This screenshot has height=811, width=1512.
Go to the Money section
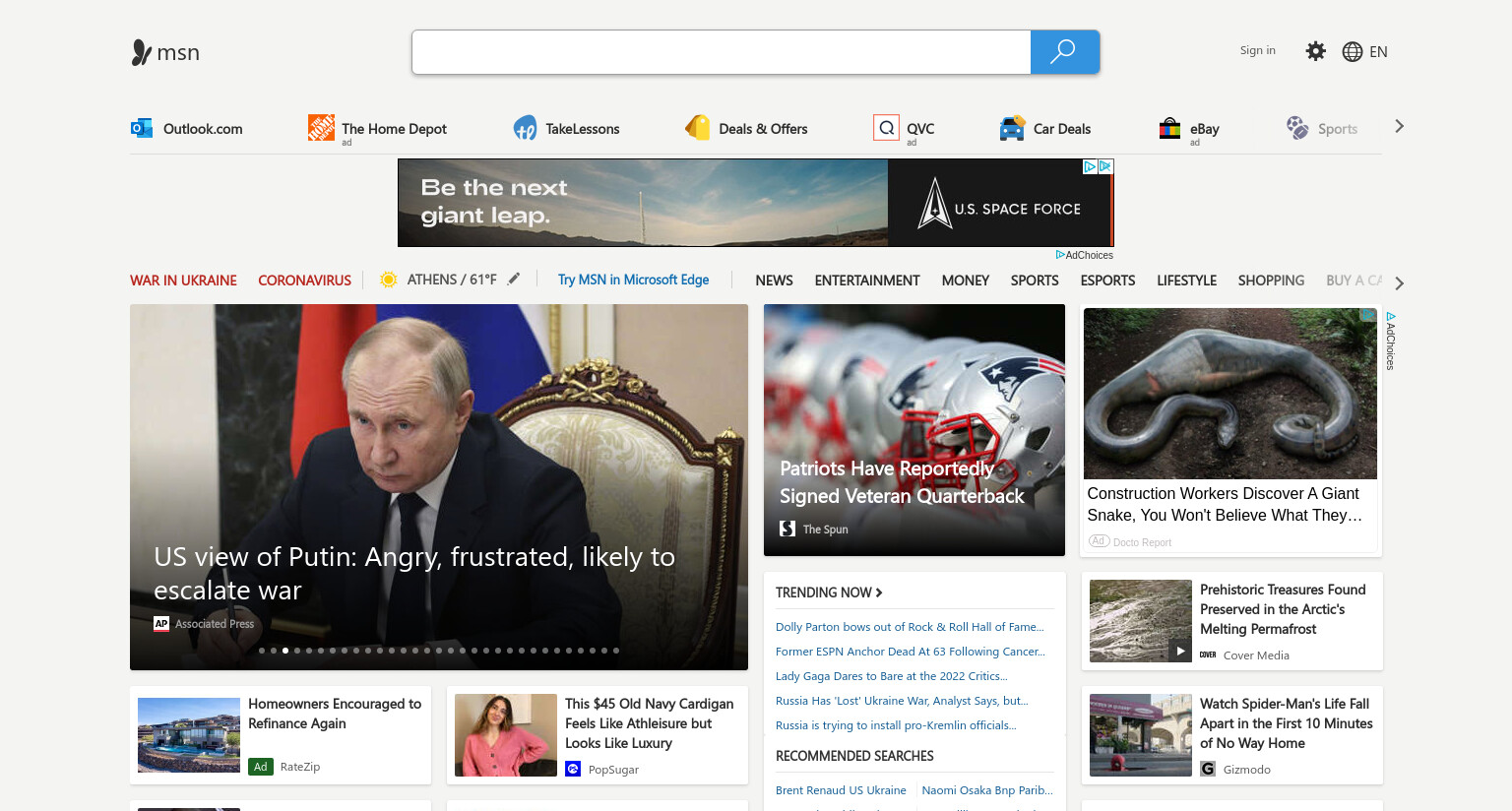coord(965,281)
